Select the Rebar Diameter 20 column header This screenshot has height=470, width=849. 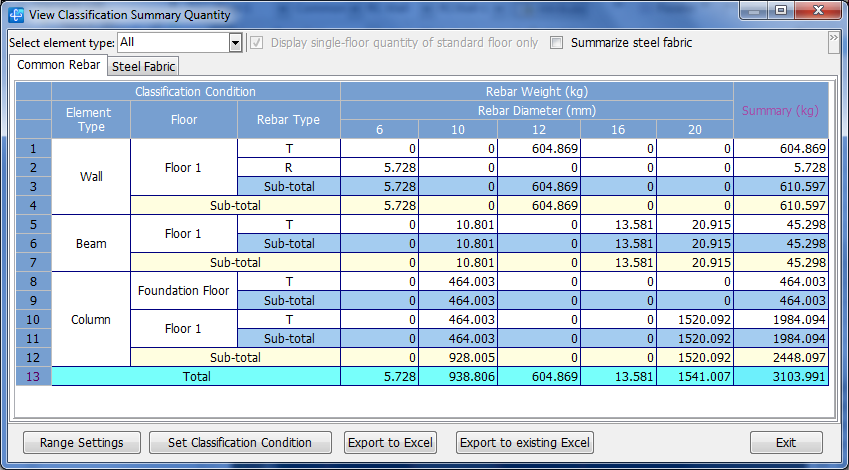point(694,129)
